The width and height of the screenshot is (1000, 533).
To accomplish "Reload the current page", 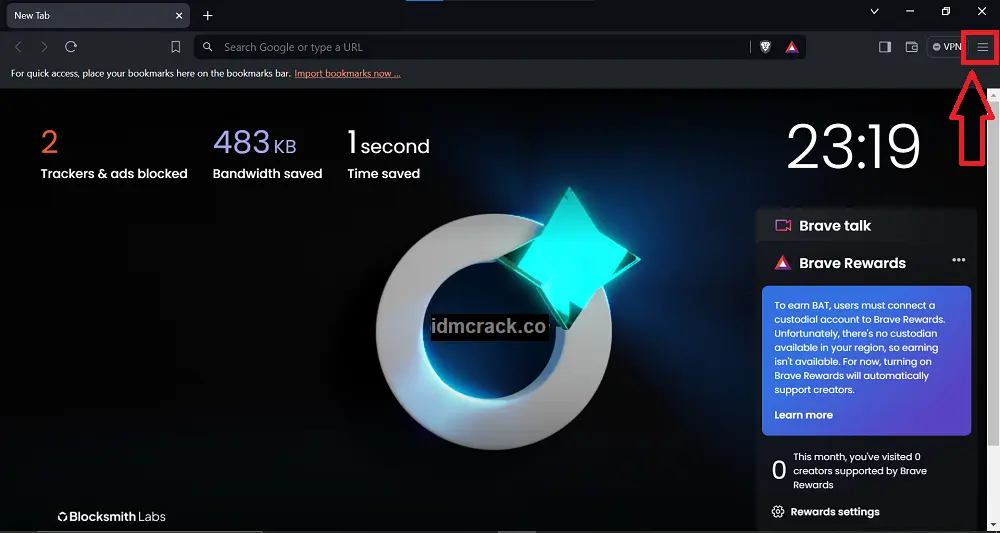I will pyautogui.click(x=71, y=47).
